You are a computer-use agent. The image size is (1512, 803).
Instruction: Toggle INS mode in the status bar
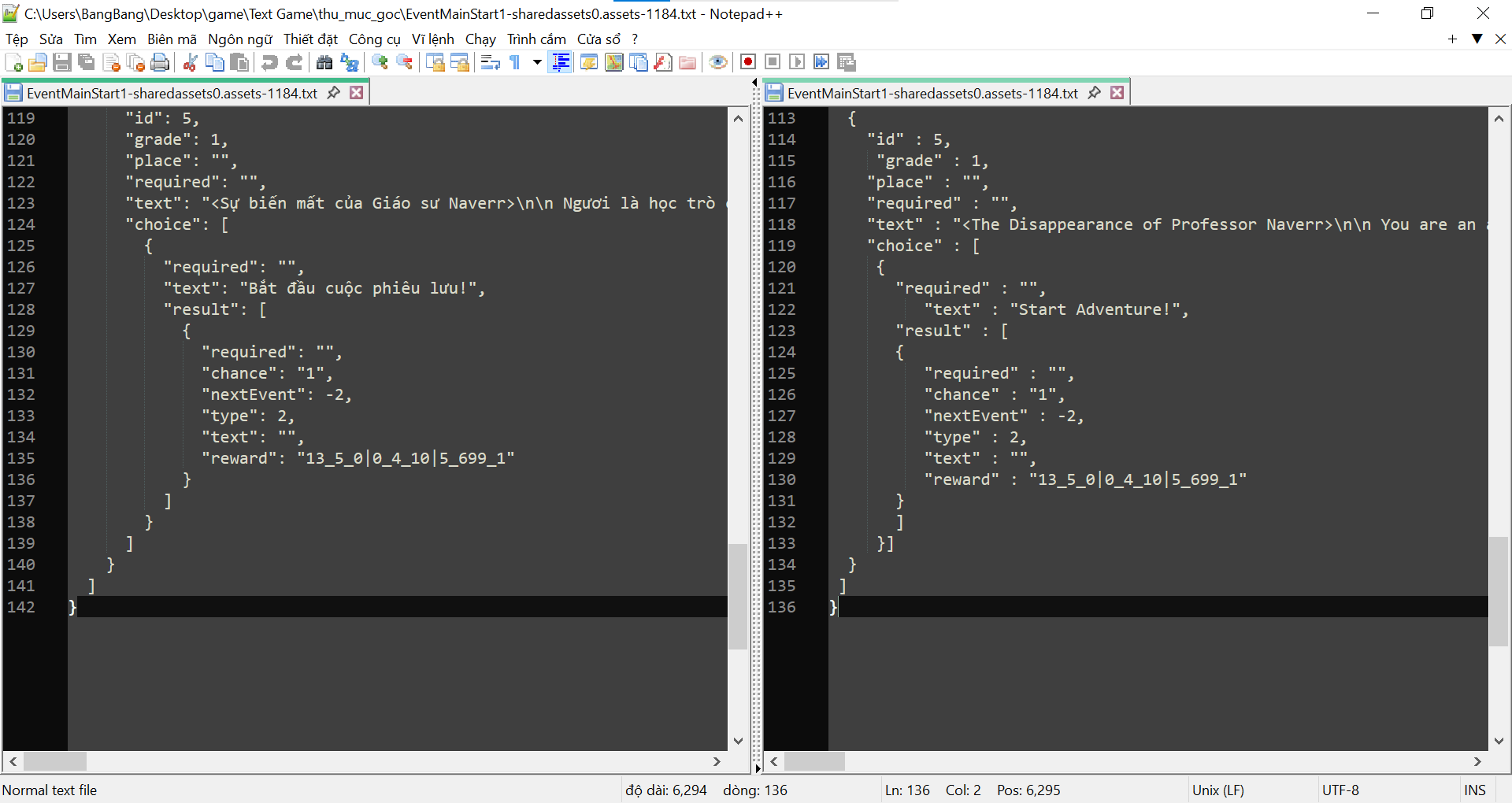click(x=1475, y=790)
